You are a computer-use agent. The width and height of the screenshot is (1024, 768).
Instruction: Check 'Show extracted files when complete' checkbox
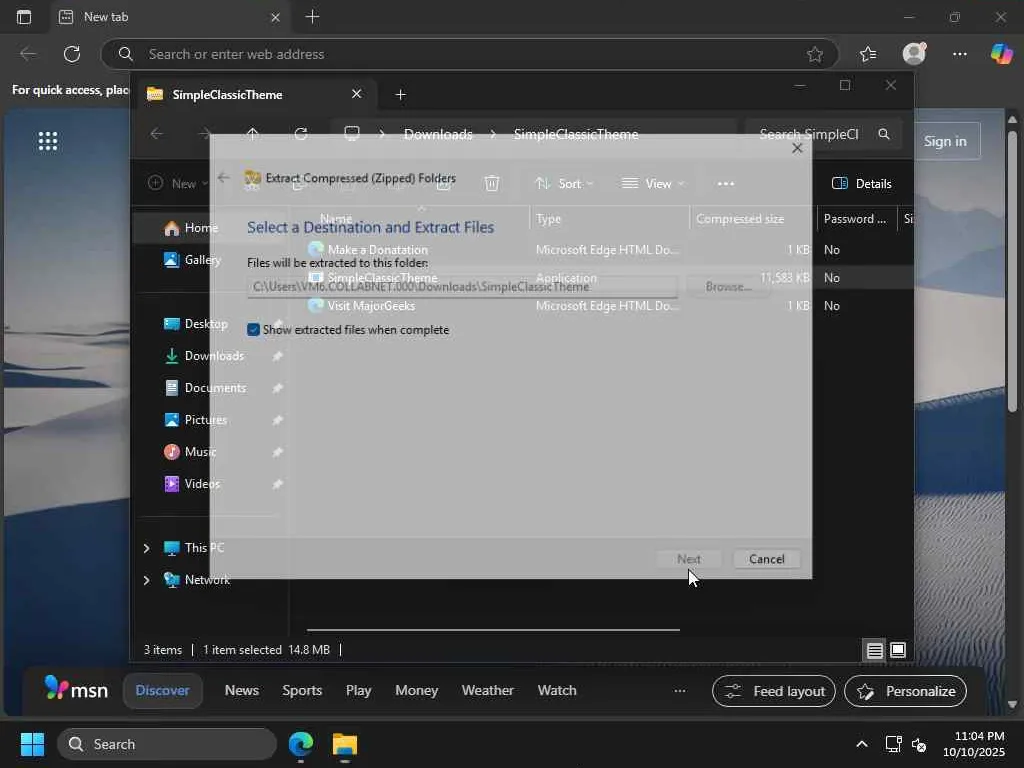[x=254, y=330]
